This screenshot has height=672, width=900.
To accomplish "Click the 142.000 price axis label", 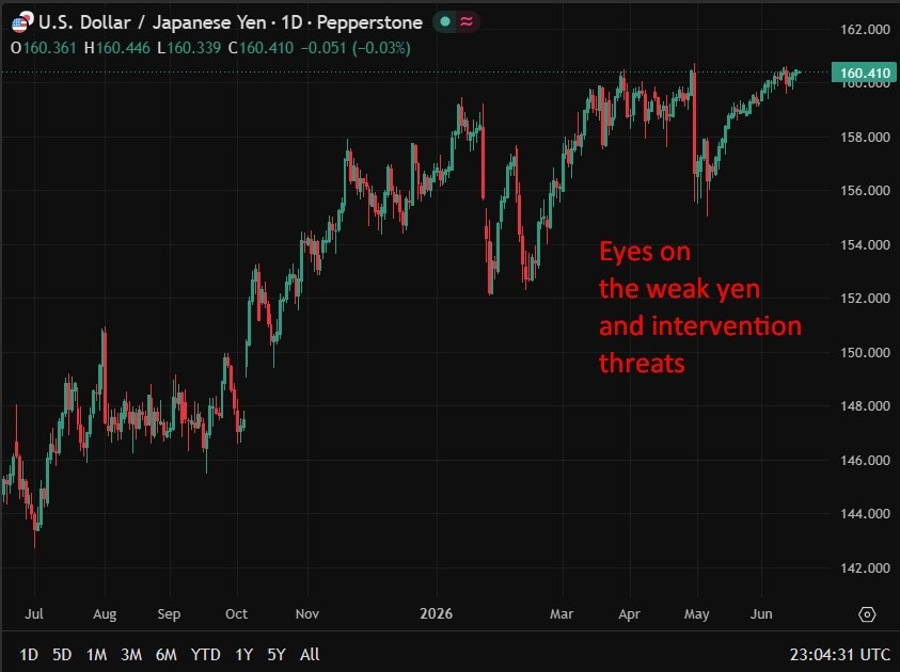I will (865, 568).
